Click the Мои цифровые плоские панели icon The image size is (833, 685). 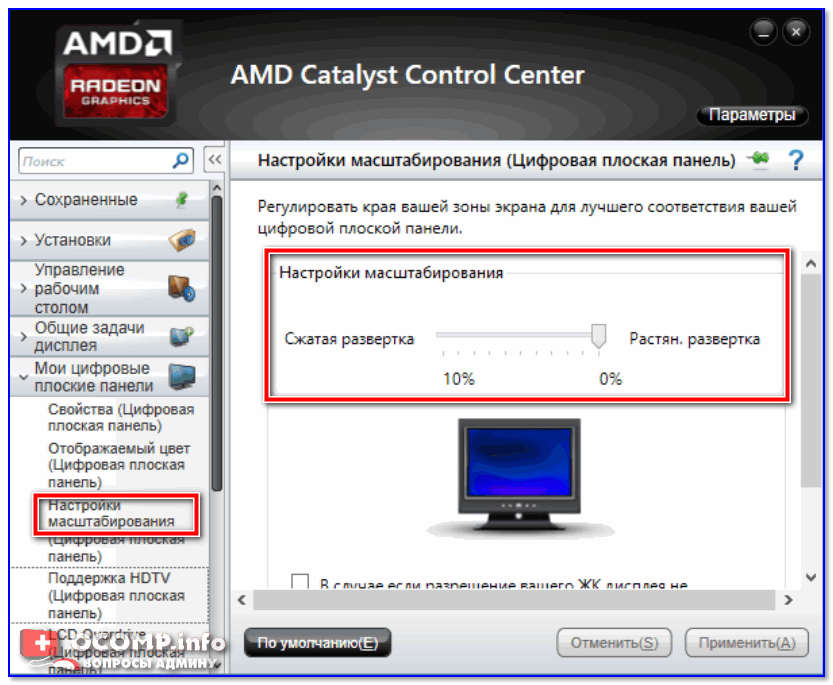click(x=182, y=376)
